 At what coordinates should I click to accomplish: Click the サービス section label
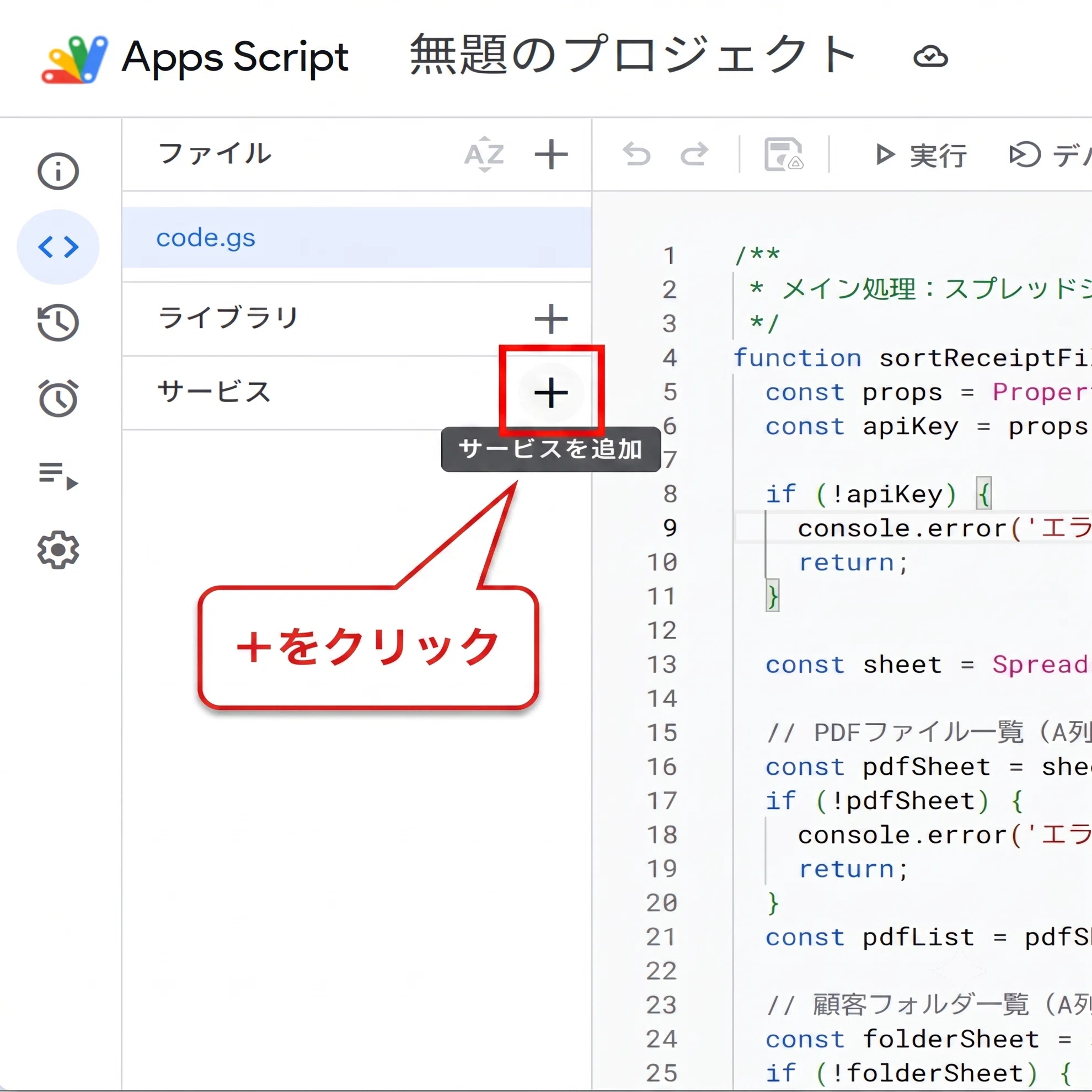pyautogui.click(x=215, y=392)
